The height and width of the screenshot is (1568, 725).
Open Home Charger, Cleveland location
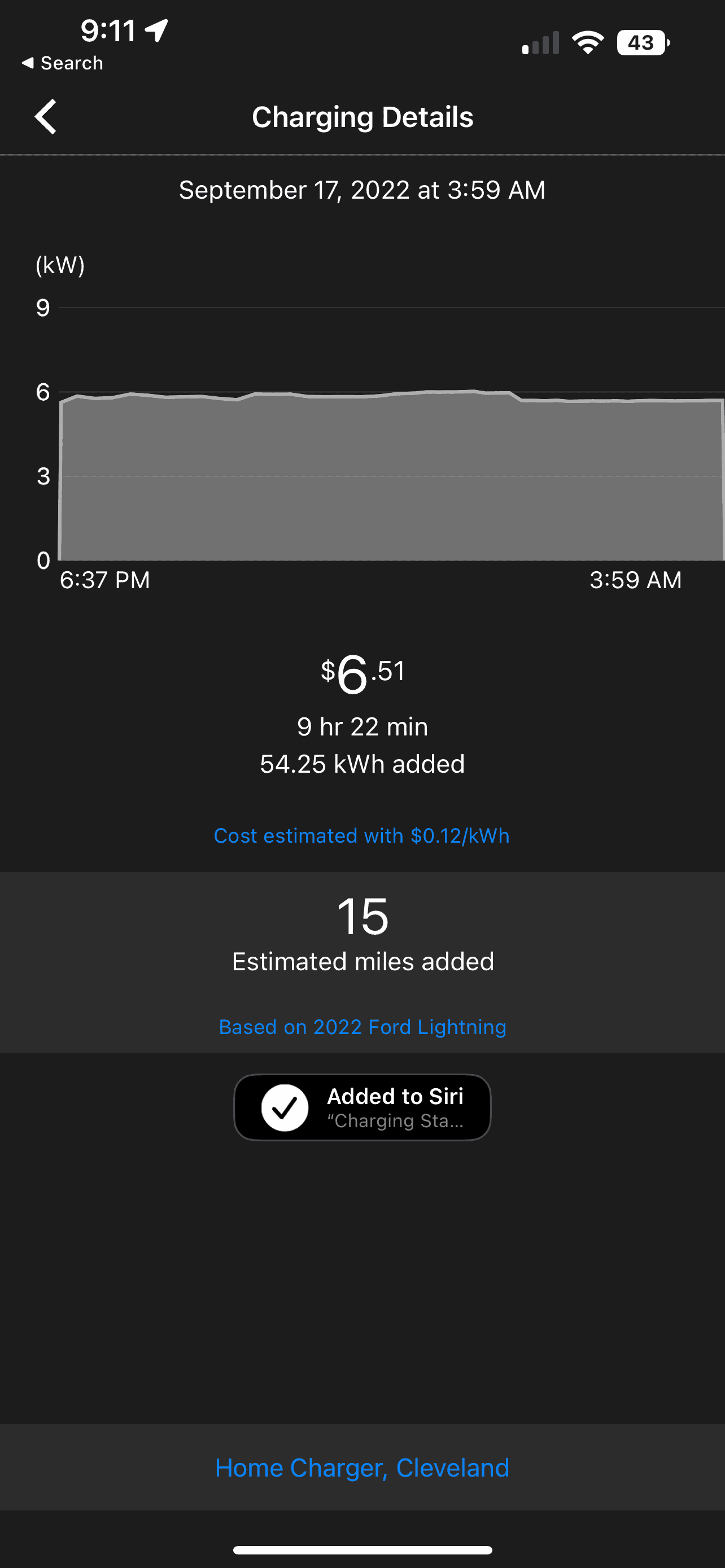(362, 1468)
